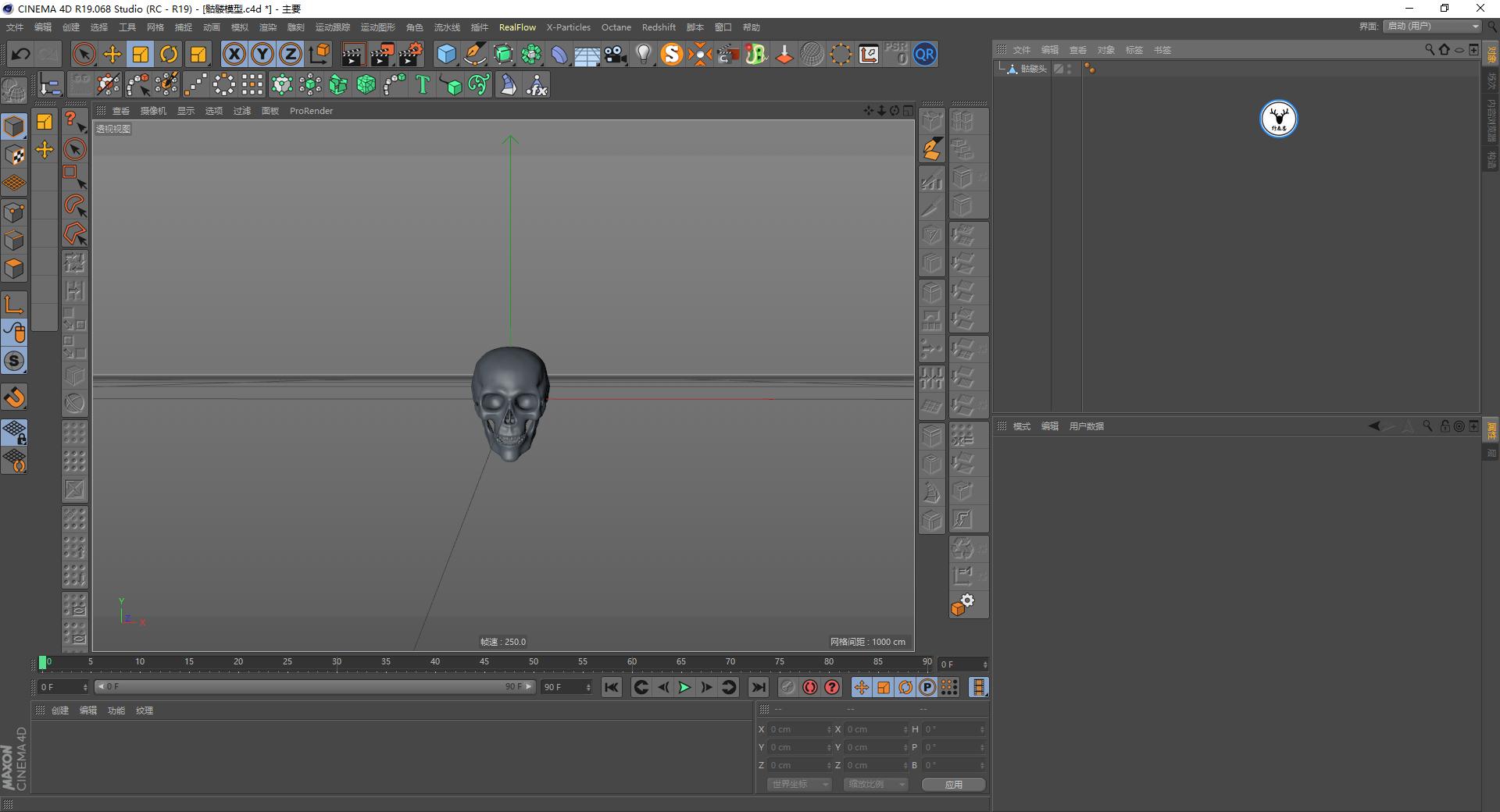This screenshot has width=1500, height=812.
Task: Click the X position input field
Action: [797, 728]
